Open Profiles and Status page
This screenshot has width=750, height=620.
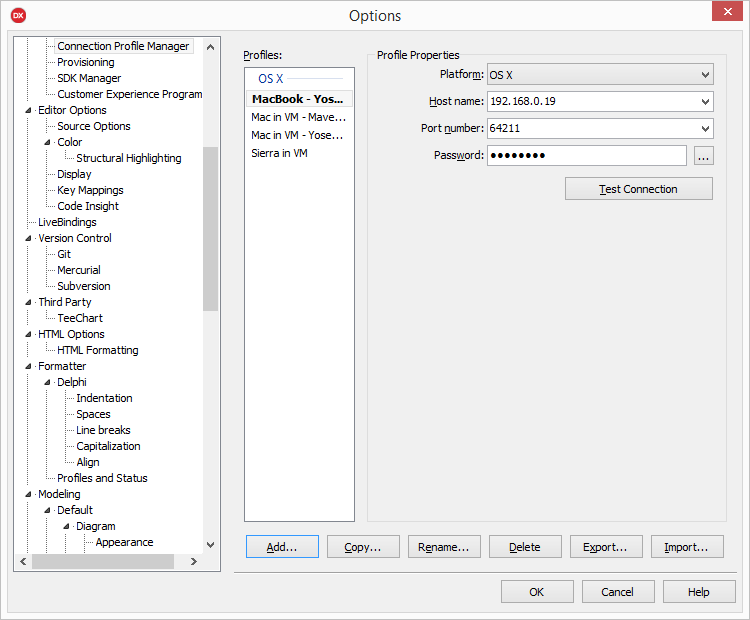[x=102, y=478]
